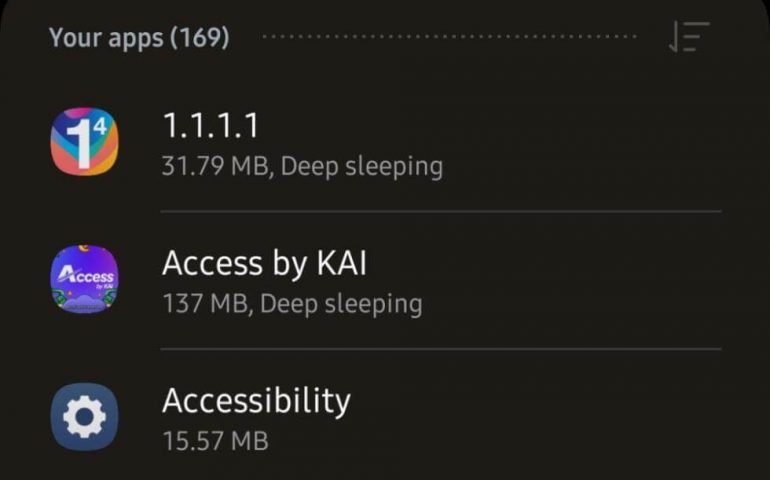Tap the Access by KAI app icon
Image resolution: width=770 pixels, height=480 pixels.
pyautogui.click(x=84, y=279)
